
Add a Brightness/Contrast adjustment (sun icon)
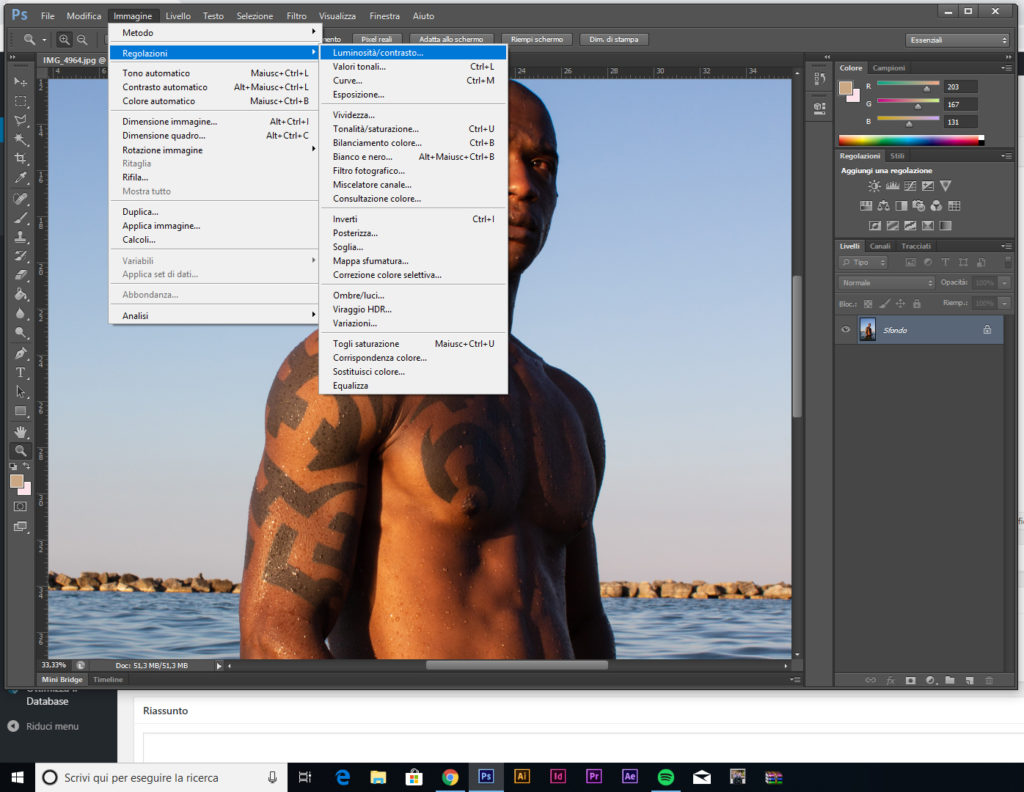(x=875, y=186)
